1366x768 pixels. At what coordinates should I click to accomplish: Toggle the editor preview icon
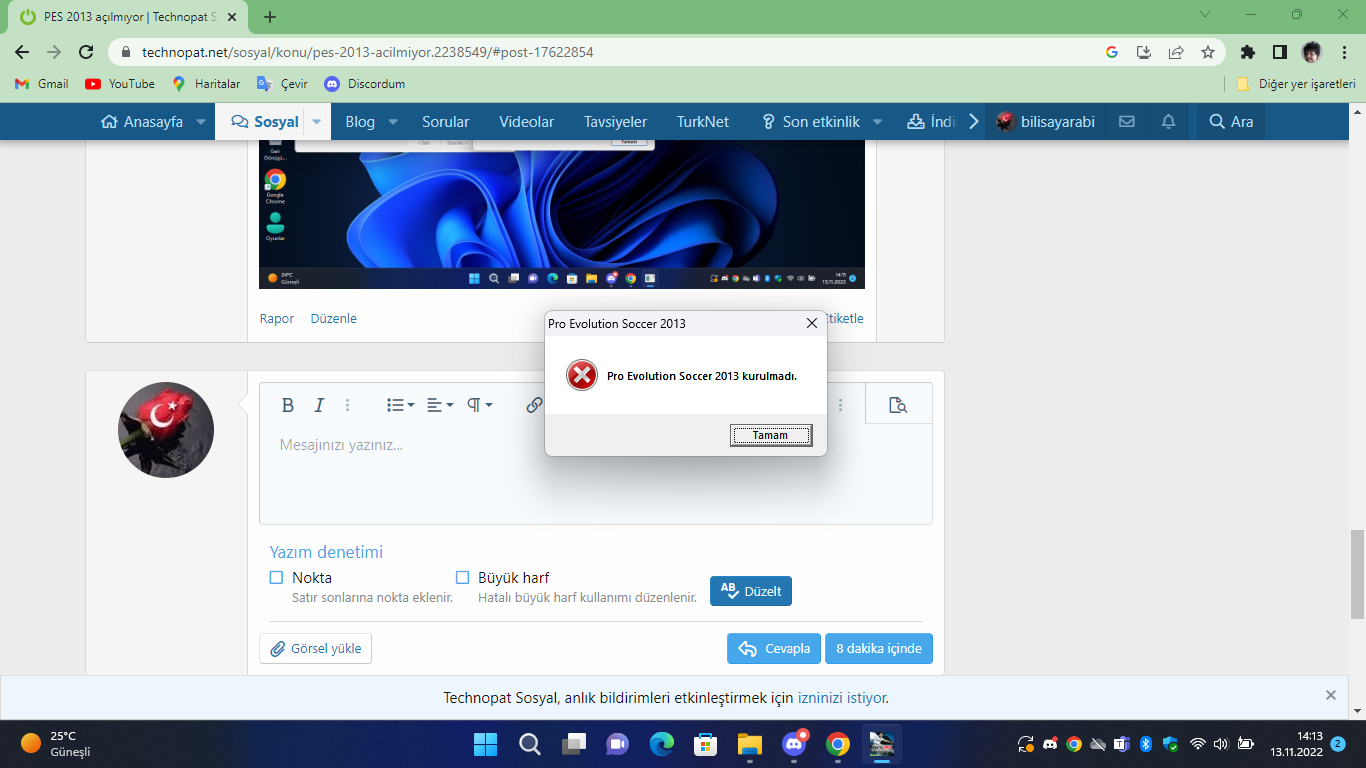click(x=897, y=405)
